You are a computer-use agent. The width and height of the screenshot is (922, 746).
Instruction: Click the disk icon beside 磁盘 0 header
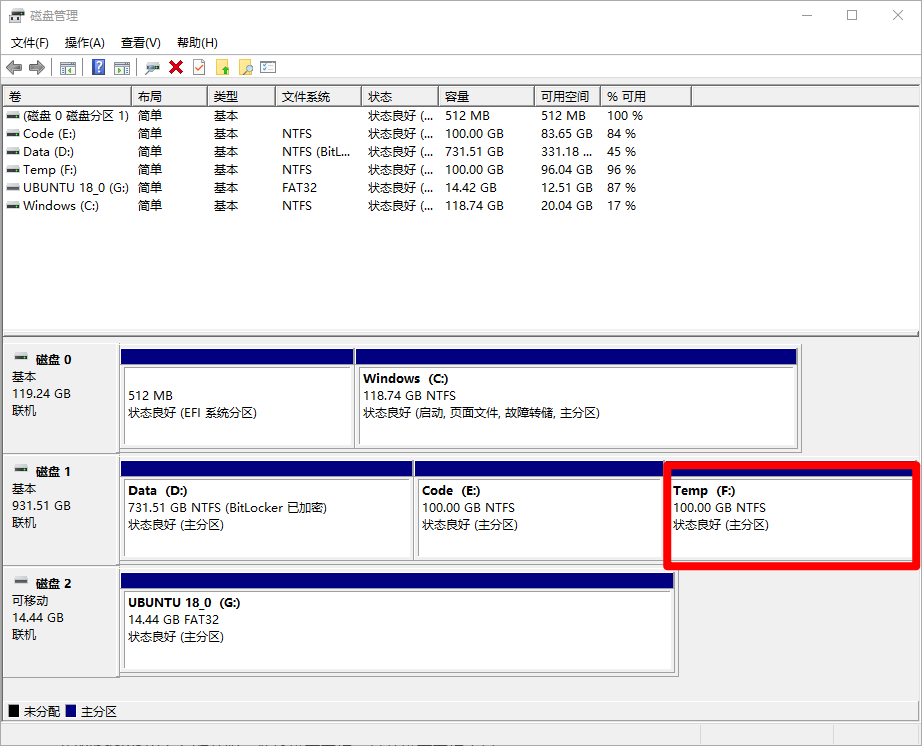point(21,357)
